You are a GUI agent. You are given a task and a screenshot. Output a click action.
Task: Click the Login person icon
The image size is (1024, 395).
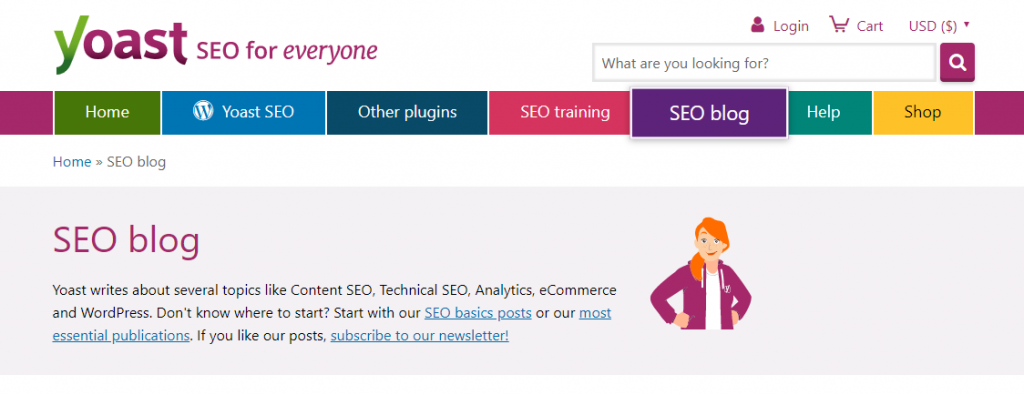coord(758,25)
